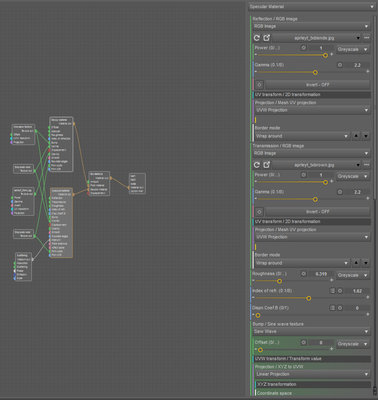Click the Index of refr. slider handle
378x400 pixels.
pyautogui.click(x=309, y=298)
